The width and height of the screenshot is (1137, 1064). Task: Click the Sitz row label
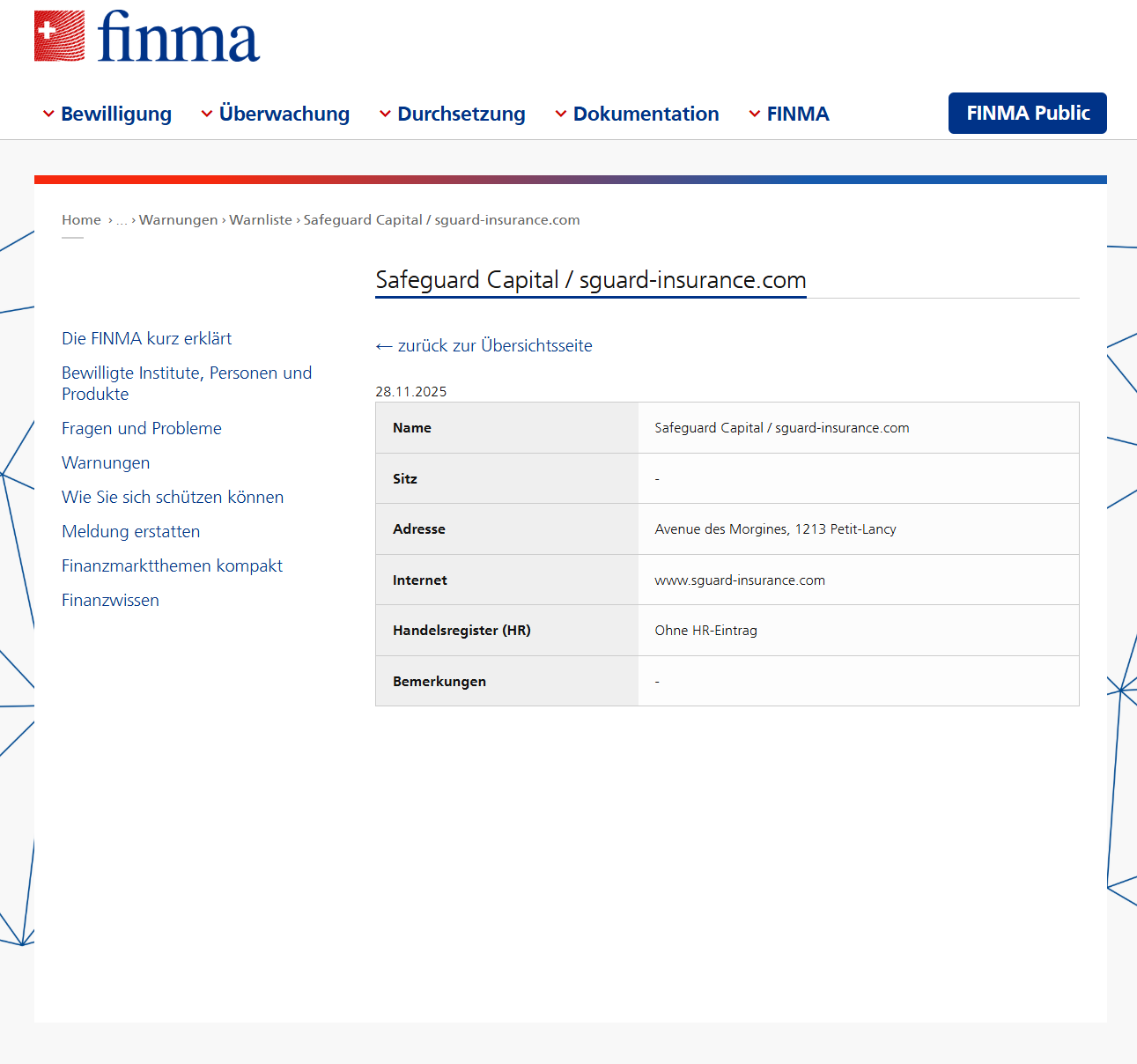405,479
